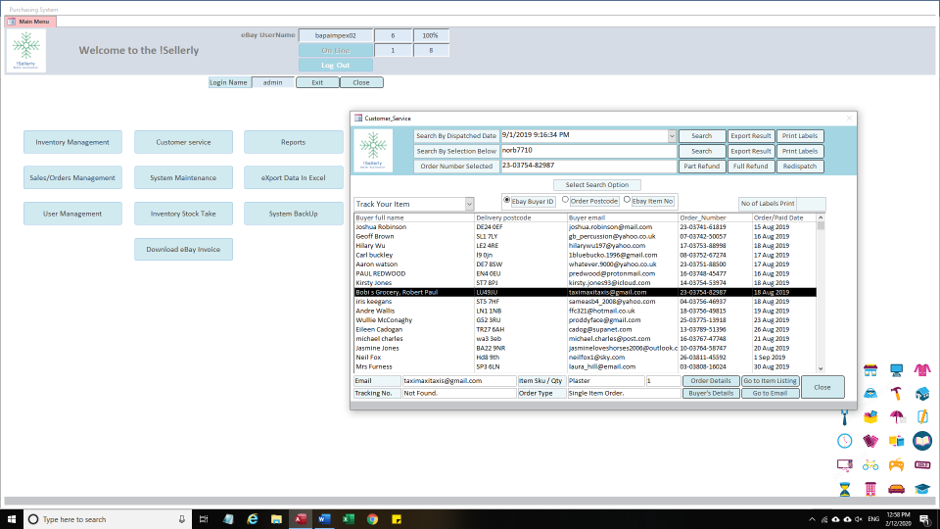This screenshot has width=940, height=529.
Task: Open Microsoft Access from the taskbar
Action: (300, 519)
